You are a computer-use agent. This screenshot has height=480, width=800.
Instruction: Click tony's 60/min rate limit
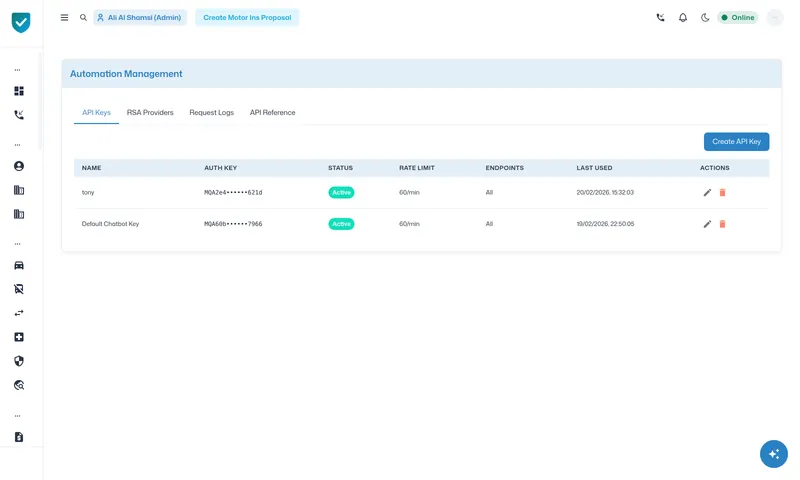point(409,192)
